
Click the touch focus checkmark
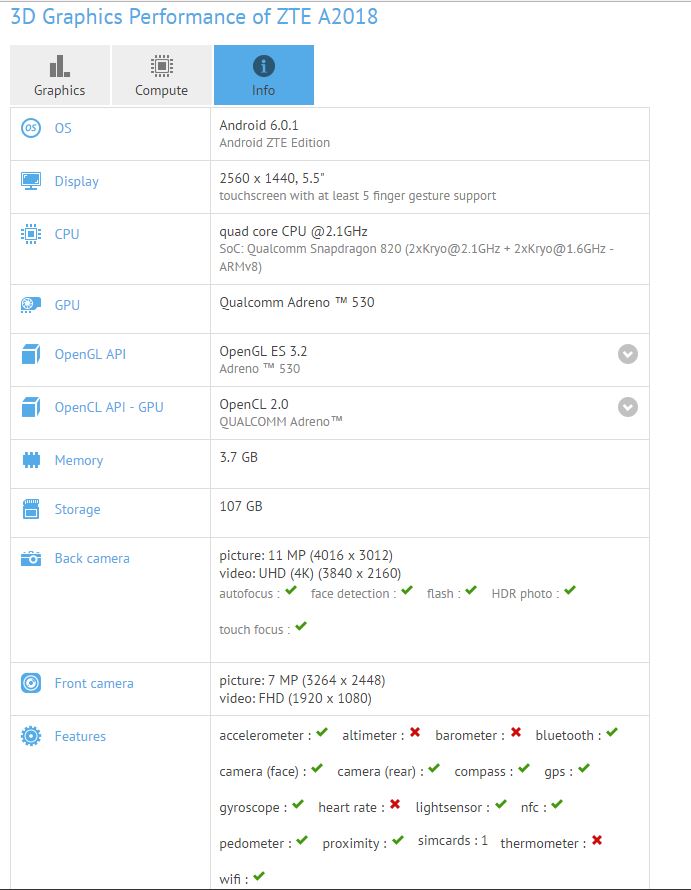[x=301, y=627]
